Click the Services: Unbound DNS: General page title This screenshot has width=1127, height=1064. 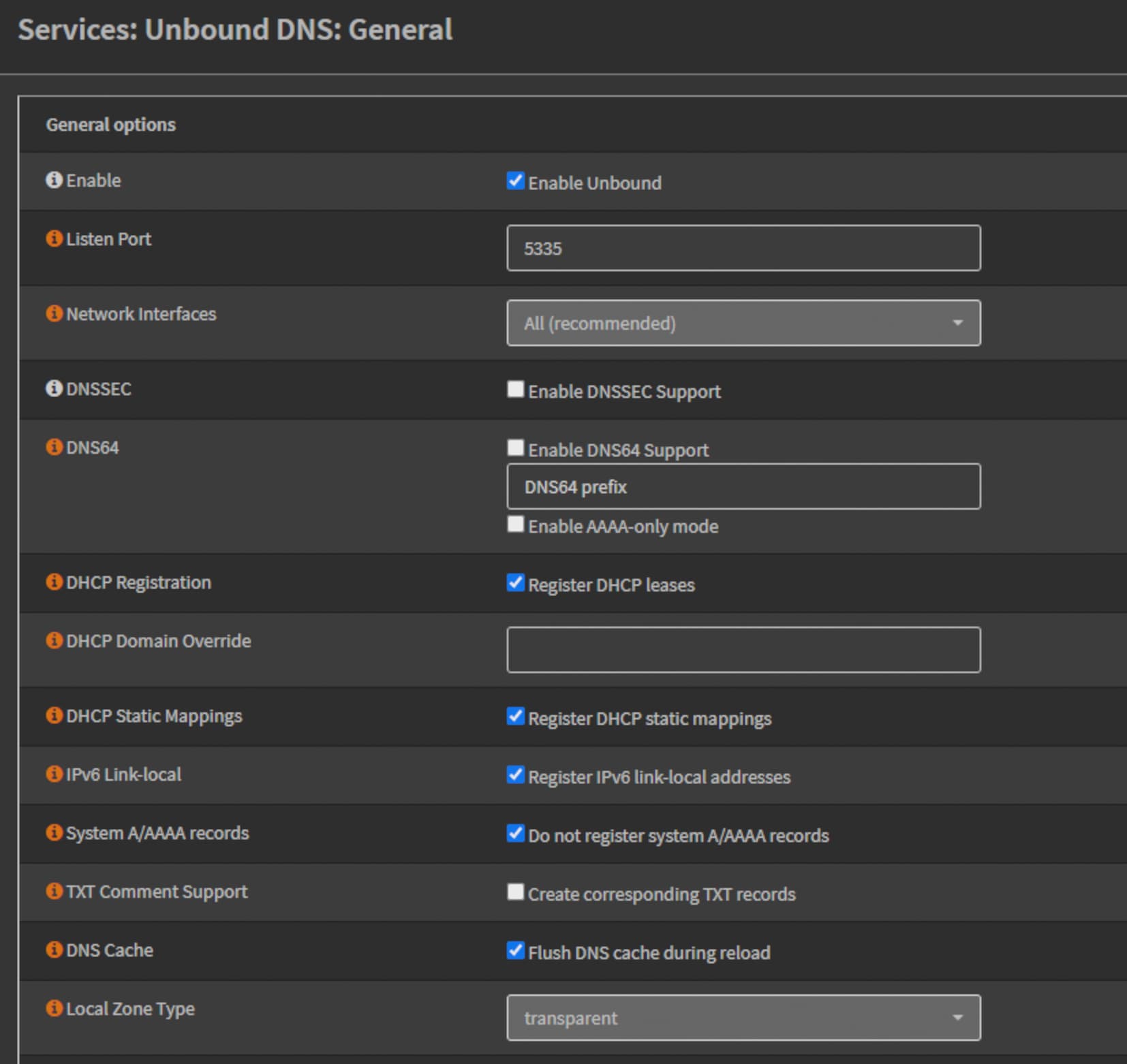pos(235,29)
